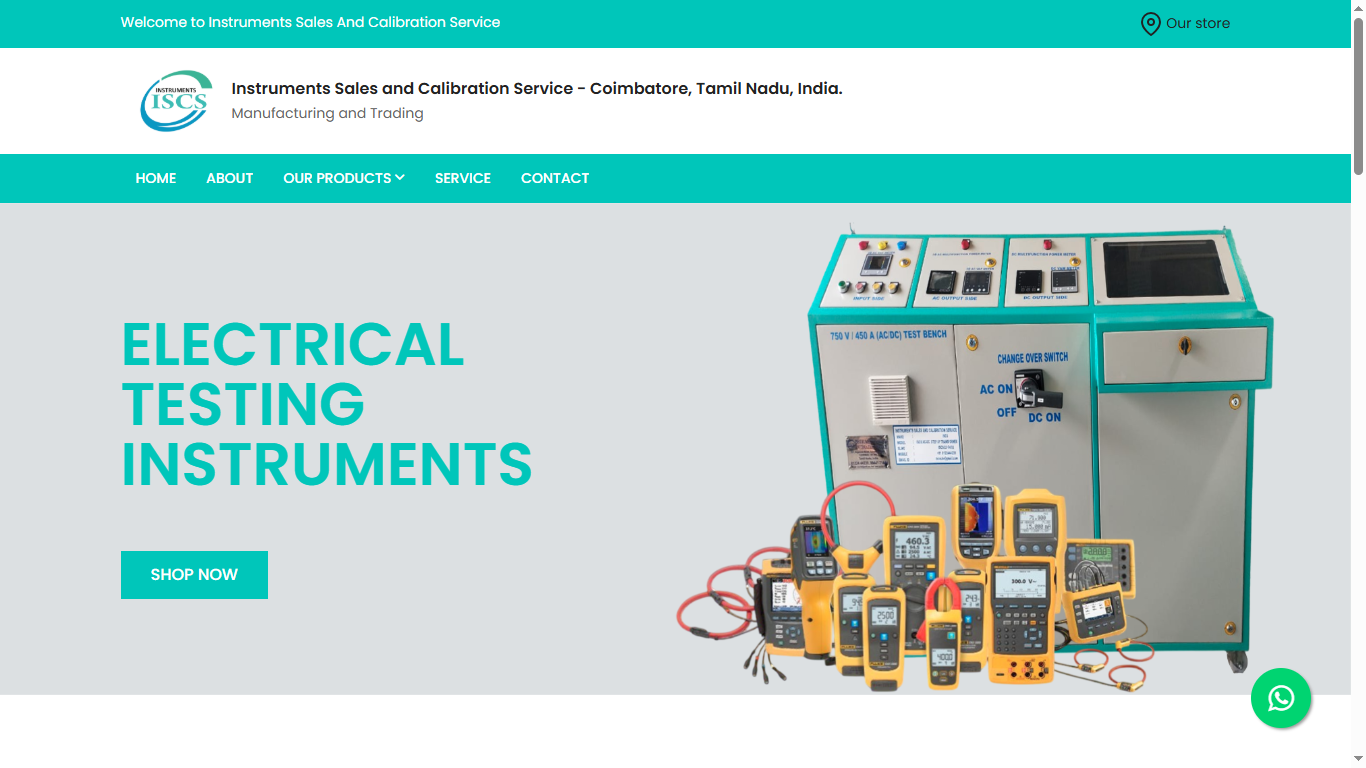Click the ELECTRICAL TESTING INSTRUMENTS heading
The image size is (1366, 768).
tap(326, 405)
